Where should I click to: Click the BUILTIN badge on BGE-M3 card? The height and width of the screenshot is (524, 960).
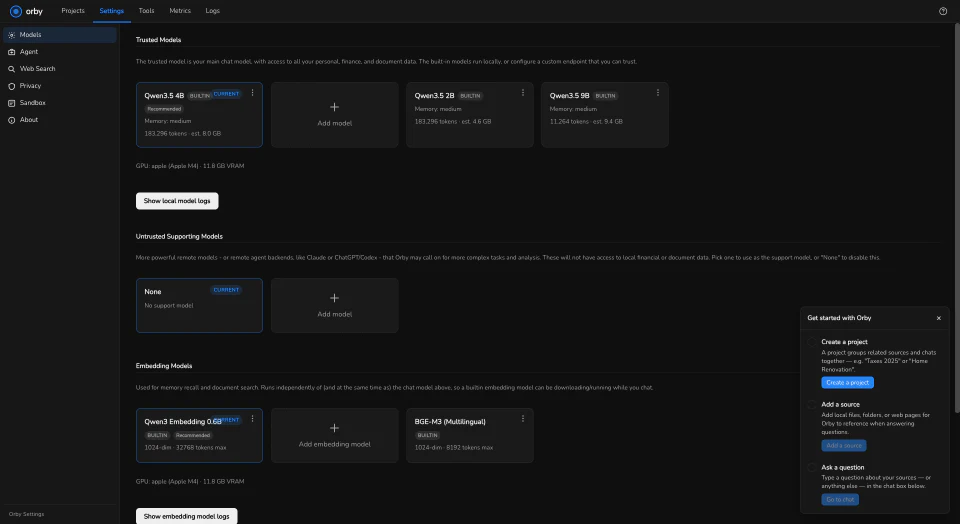[x=427, y=435]
